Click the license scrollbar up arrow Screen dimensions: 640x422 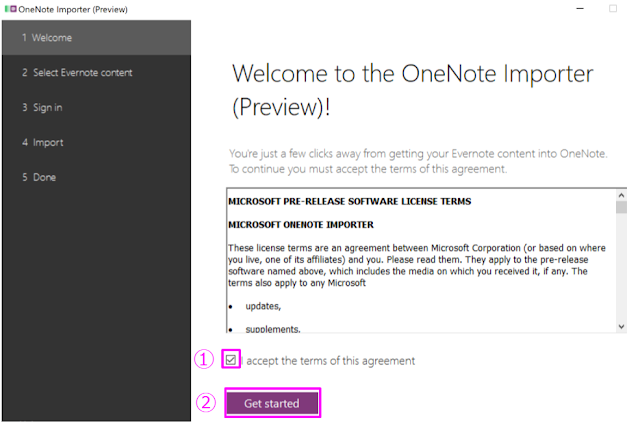[x=621, y=195]
